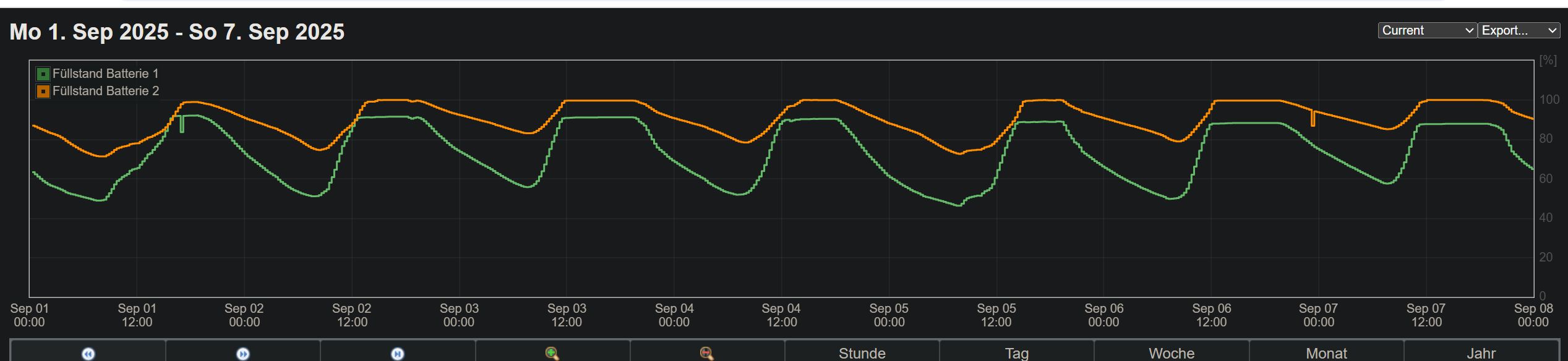Click the Füllstand Batterie 2 legend label
Screen dimensions: 1568x361
coord(106,91)
